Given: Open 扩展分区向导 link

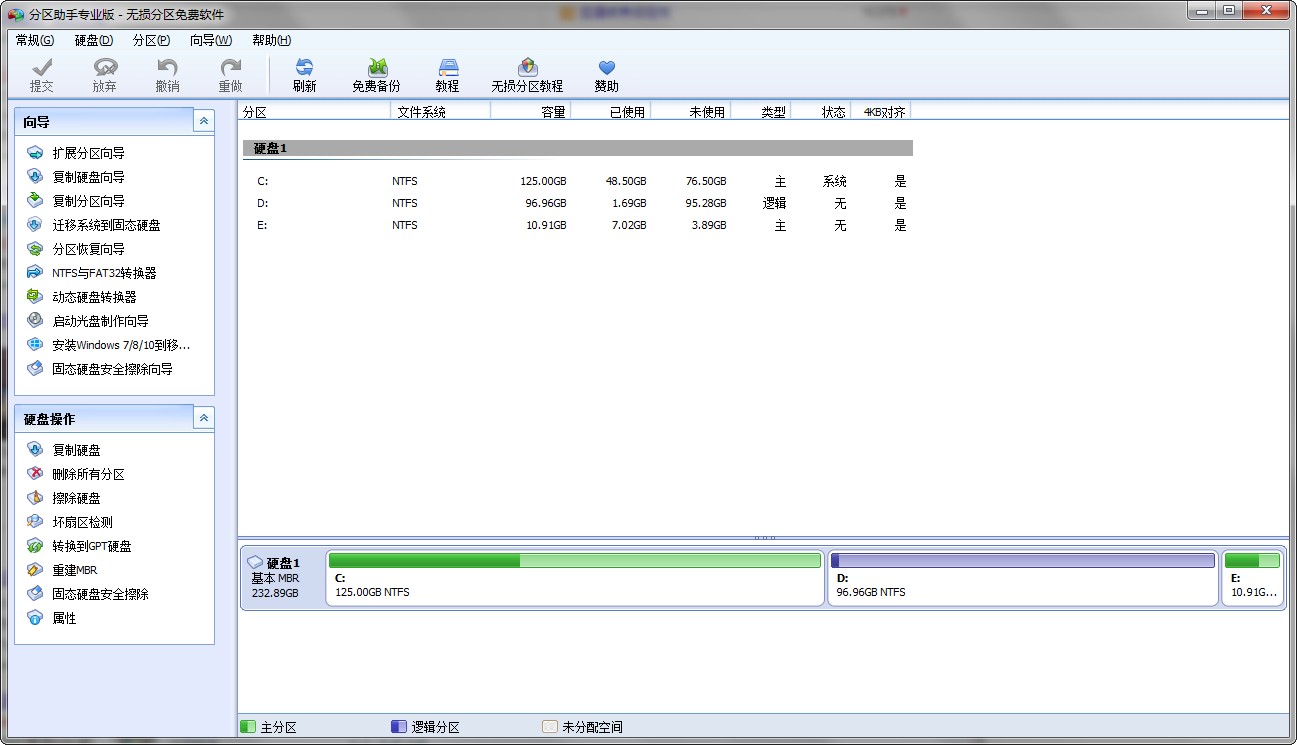Looking at the screenshot, I should [x=88, y=153].
